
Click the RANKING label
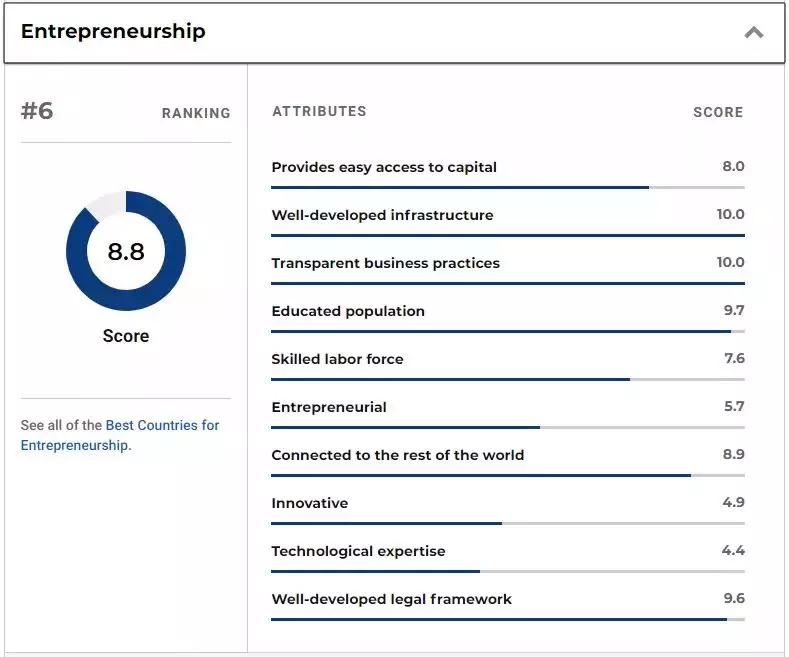(x=196, y=113)
